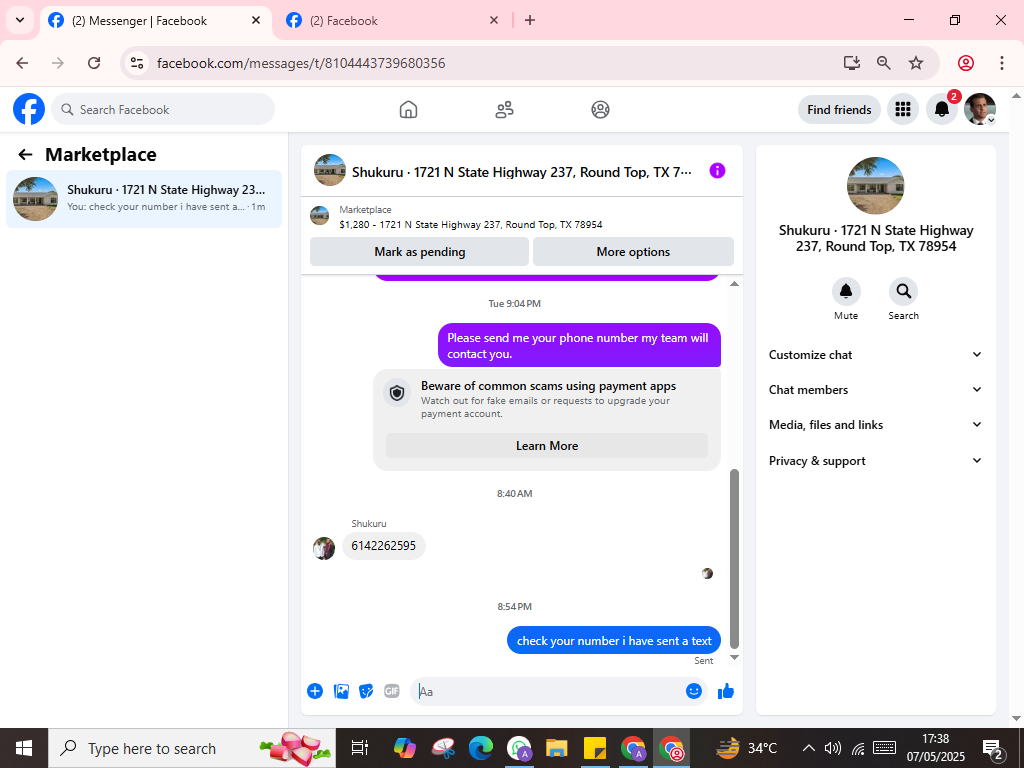Viewport: 1024px width, 768px height.
Task: Attach a photo or file icon
Action: click(341, 691)
